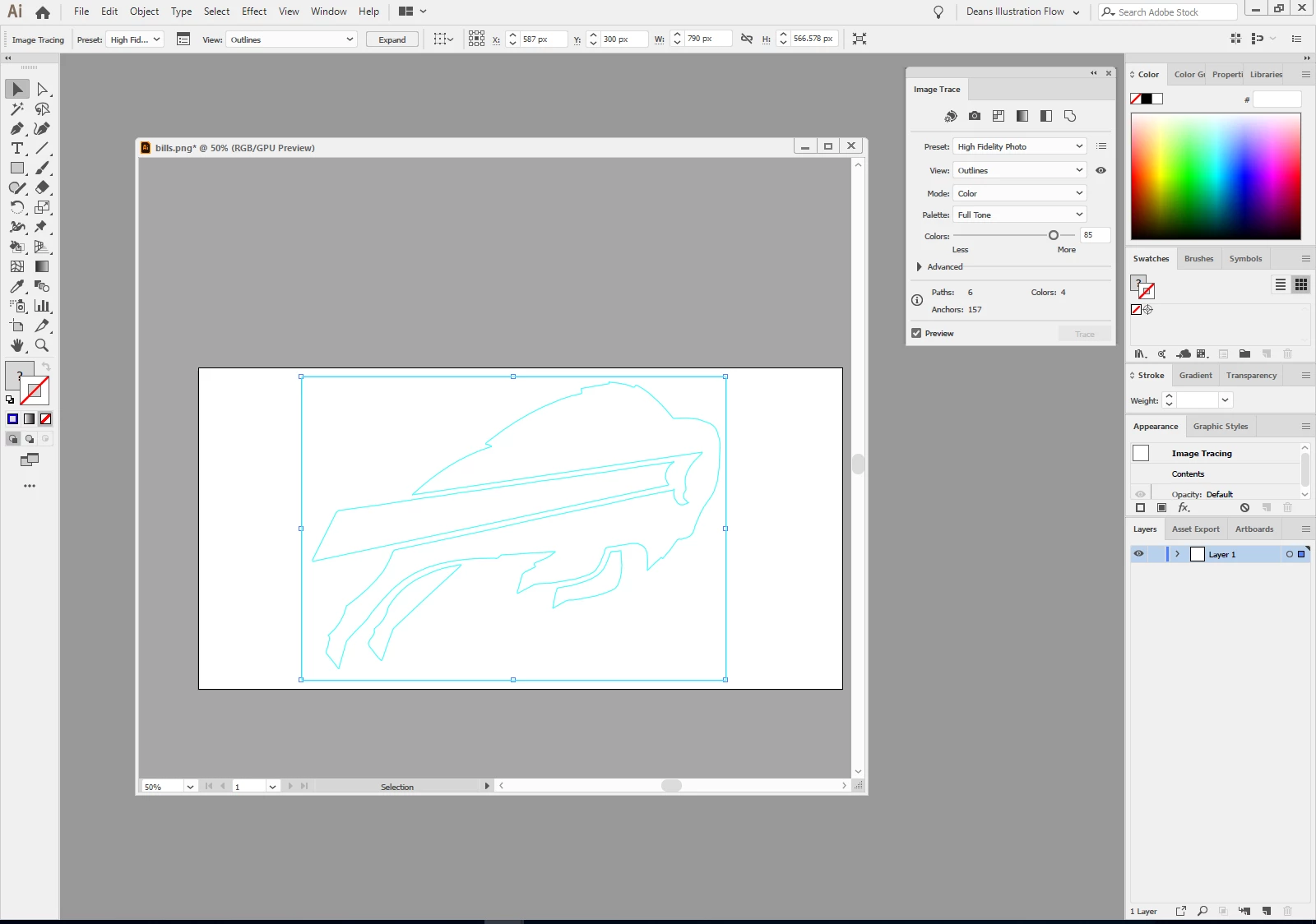The width and height of the screenshot is (1316, 924).
Task: Open the Window menu
Action: (x=328, y=12)
